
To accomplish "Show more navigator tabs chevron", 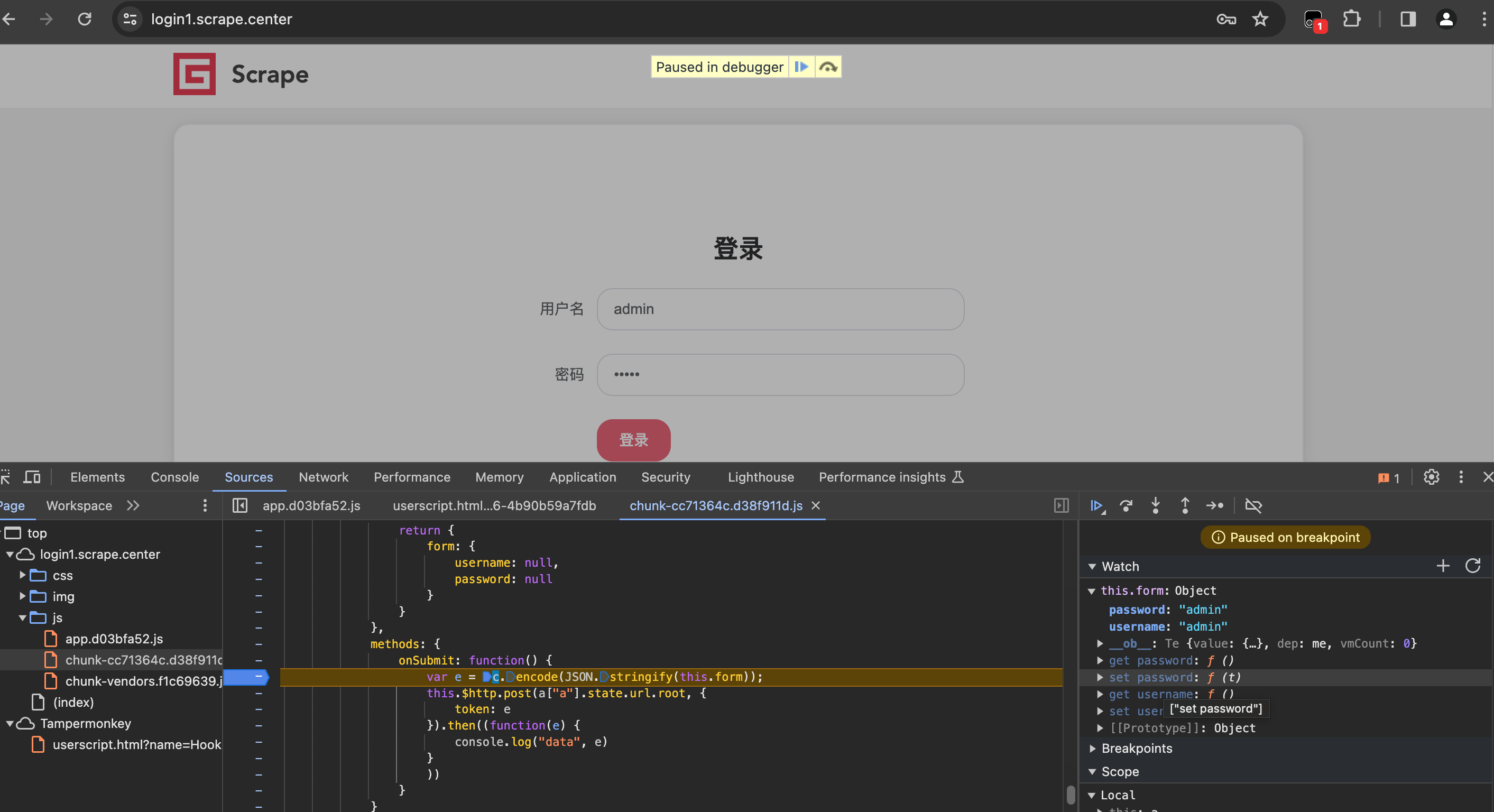I will [133, 505].
